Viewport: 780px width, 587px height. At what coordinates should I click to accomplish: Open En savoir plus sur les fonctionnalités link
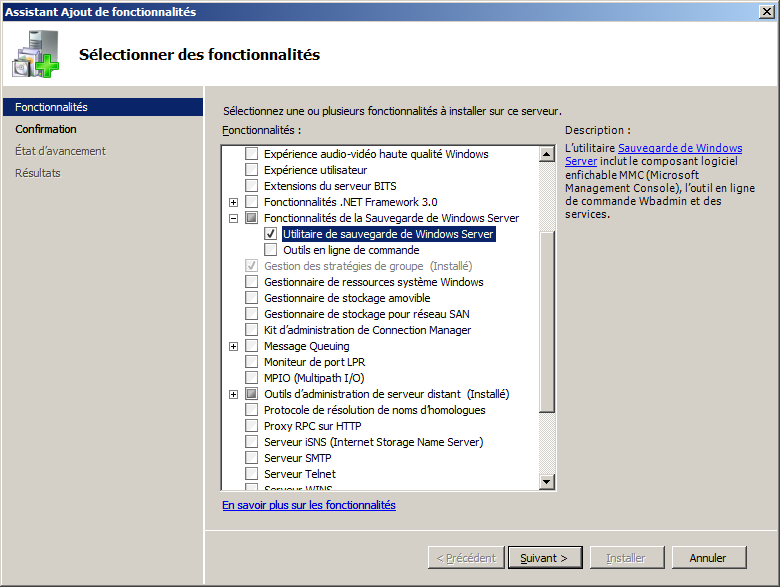point(309,505)
